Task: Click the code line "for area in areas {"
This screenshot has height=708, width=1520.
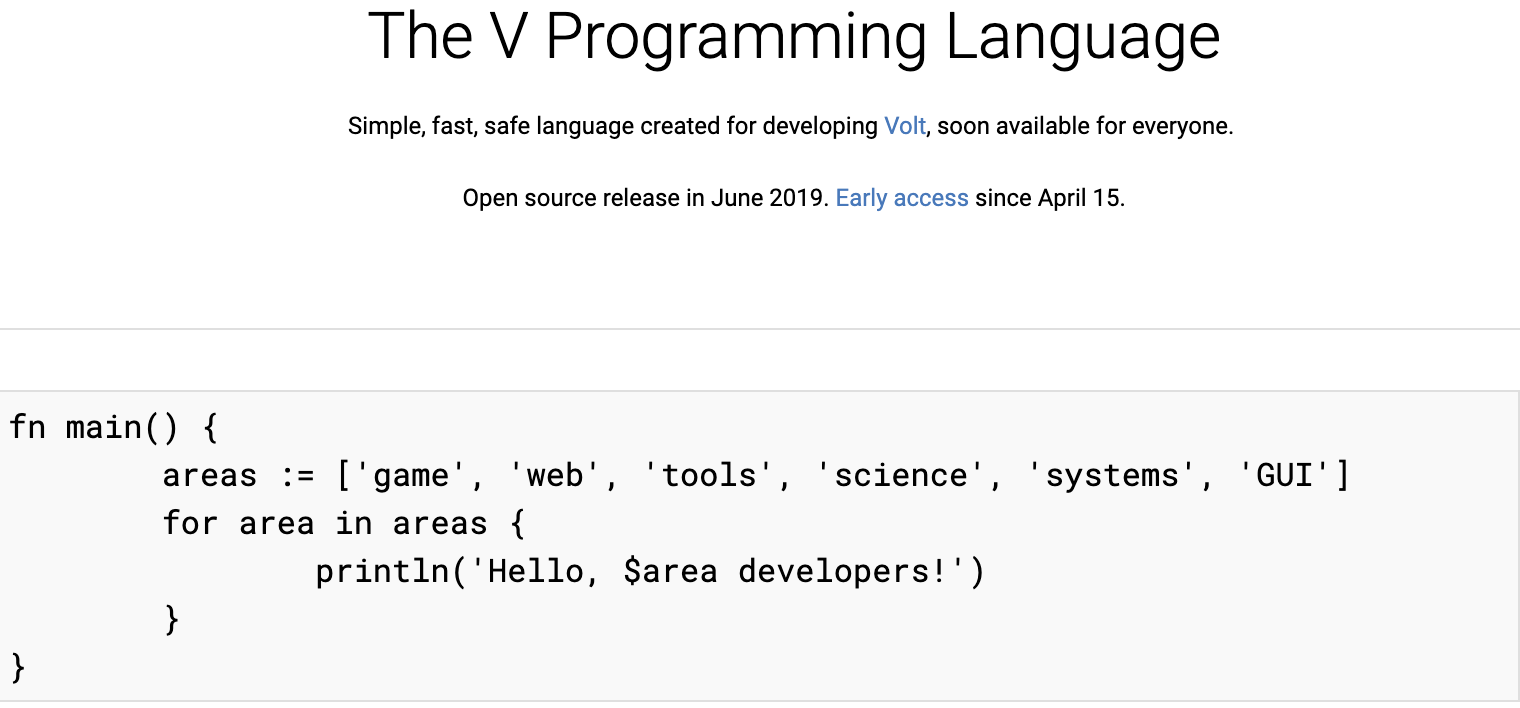Action: pos(344,523)
